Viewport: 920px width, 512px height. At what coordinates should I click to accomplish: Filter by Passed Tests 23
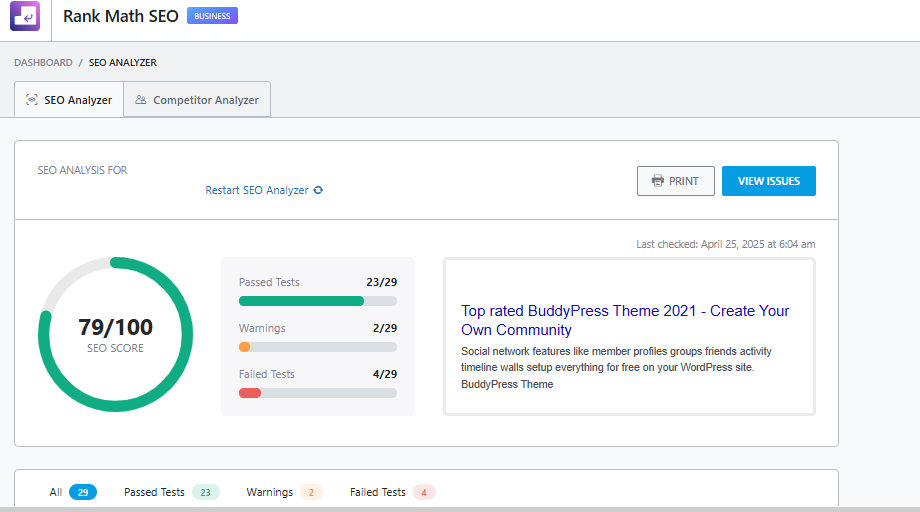pyautogui.click(x=171, y=492)
